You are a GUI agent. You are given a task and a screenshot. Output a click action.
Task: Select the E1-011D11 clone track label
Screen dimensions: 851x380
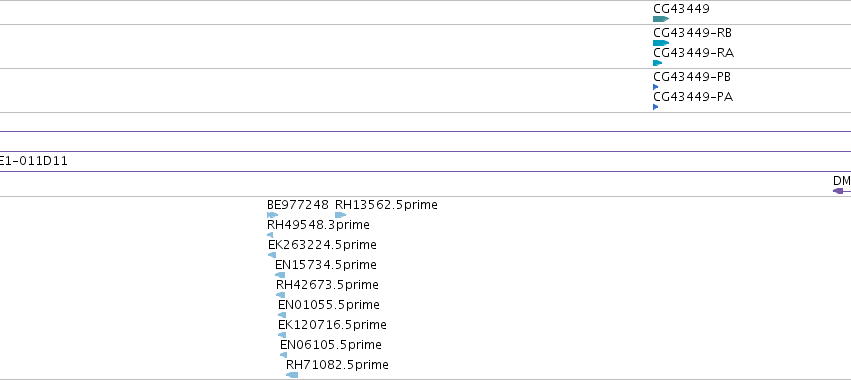click(x=34, y=161)
